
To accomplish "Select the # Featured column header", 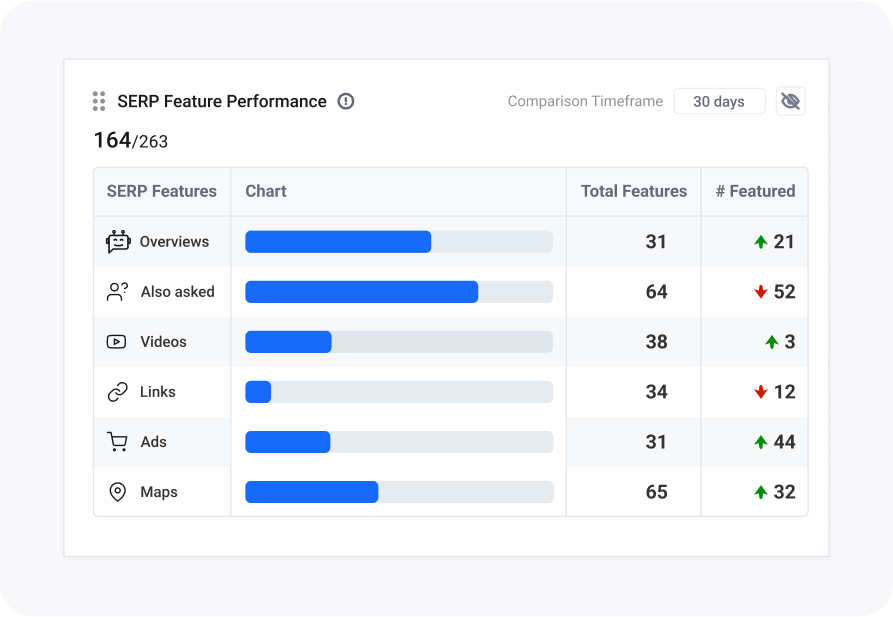I will coord(754,191).
